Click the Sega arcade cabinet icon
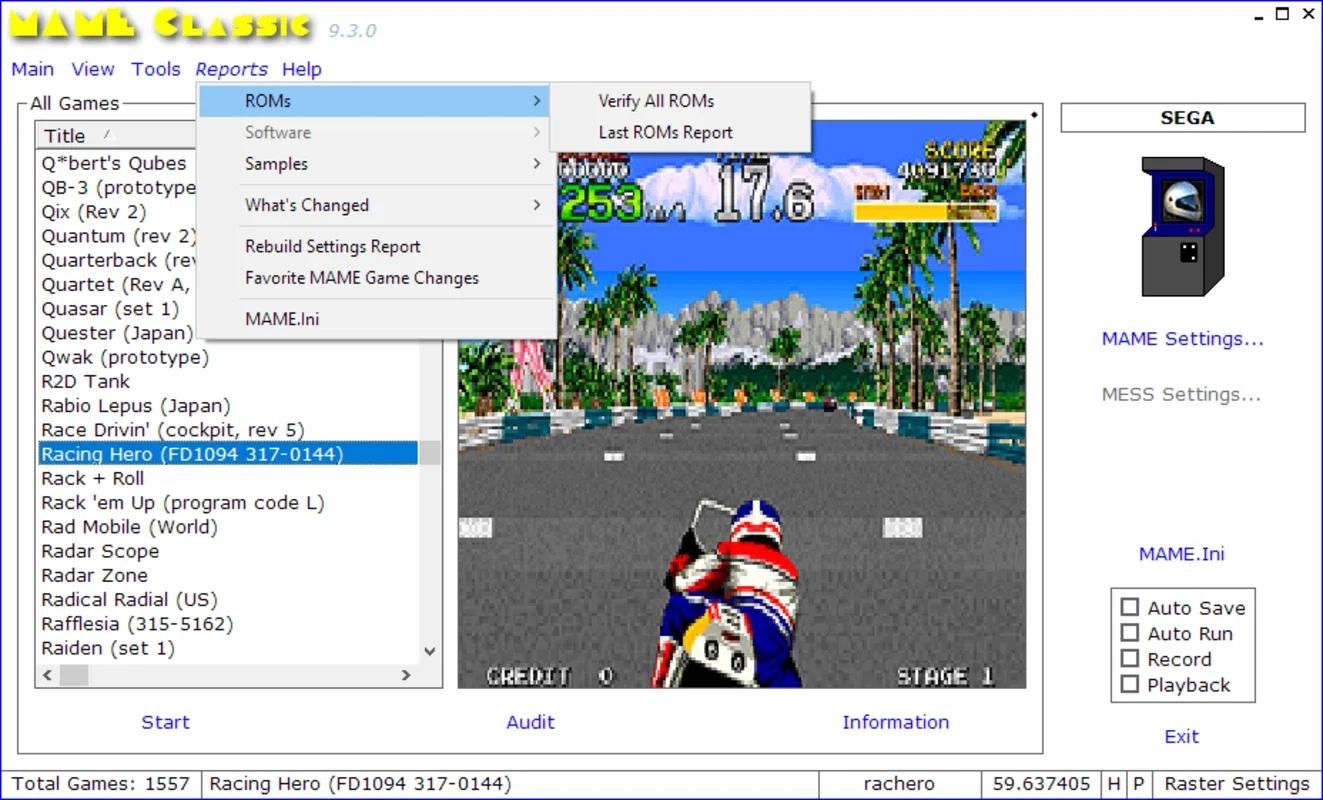1323x800 pixels. pos(1183,226)
